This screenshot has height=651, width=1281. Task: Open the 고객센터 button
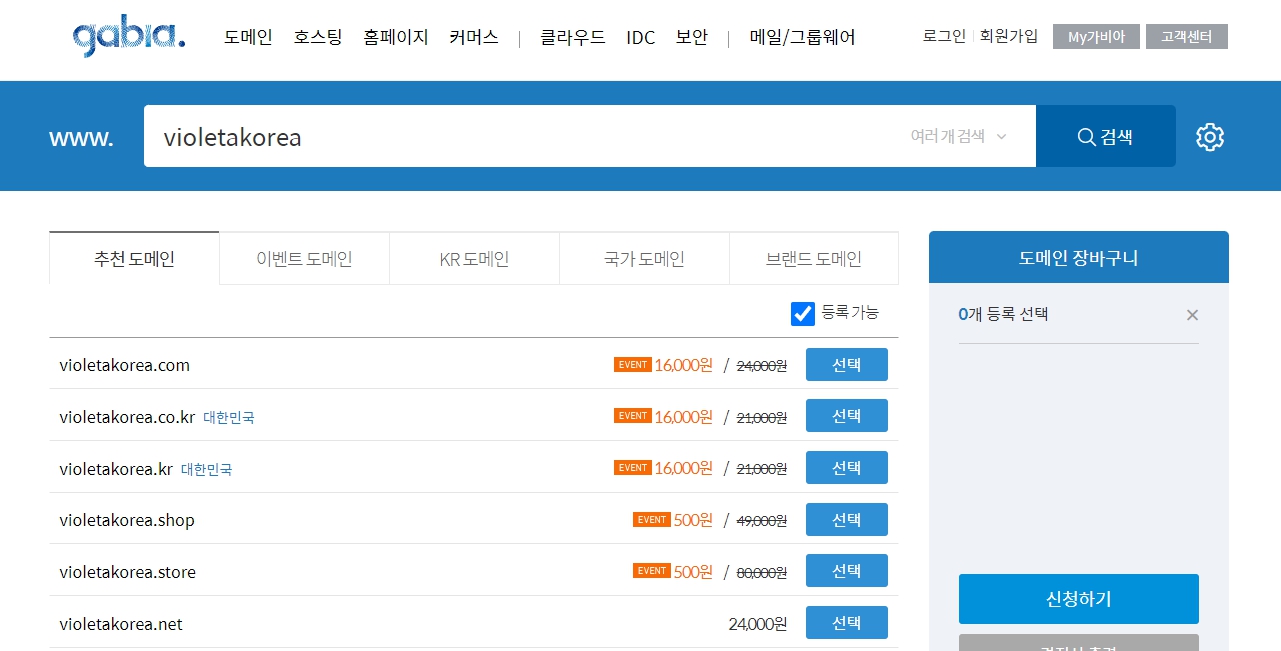[x=1187, y=37]
